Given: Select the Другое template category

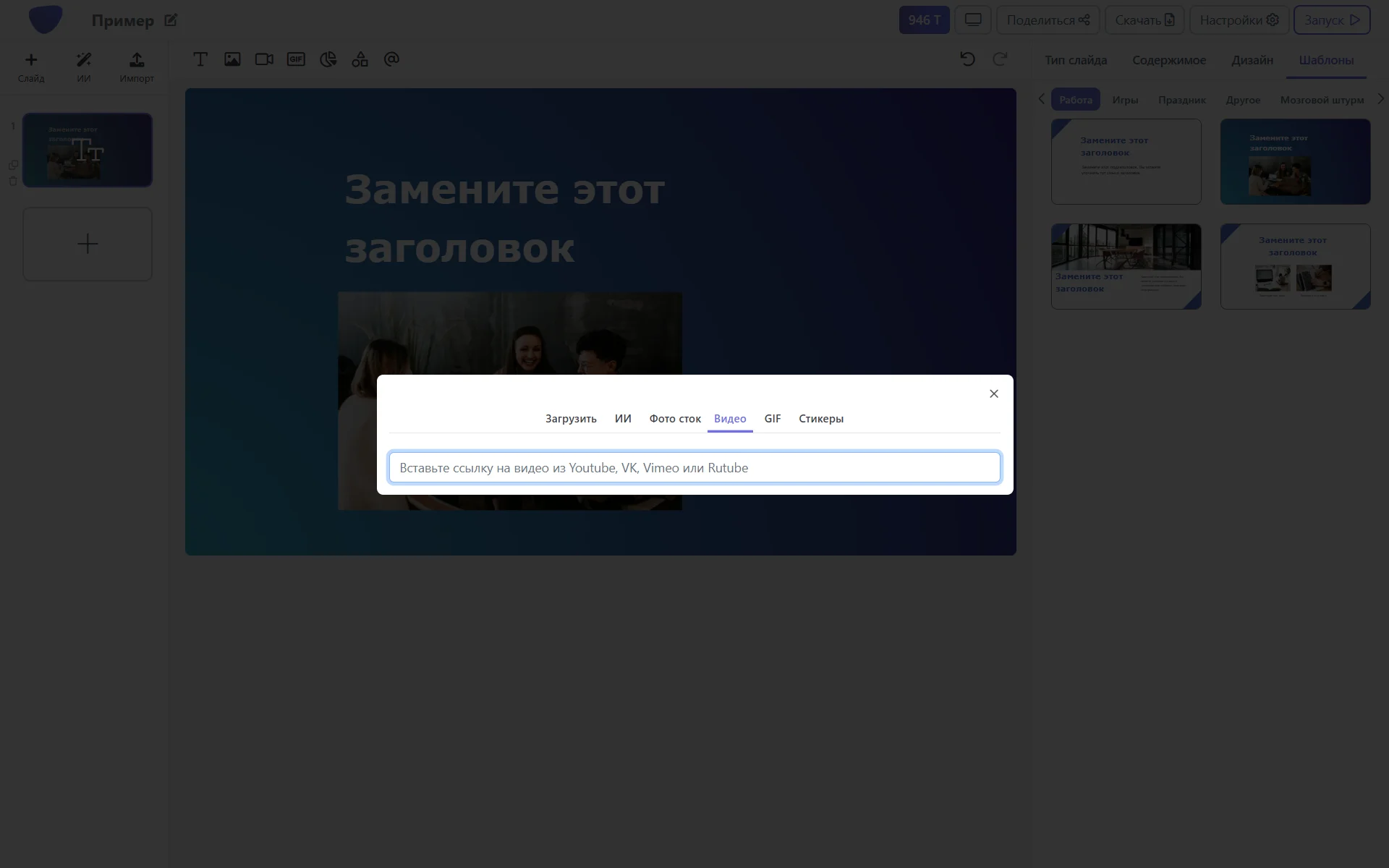Looking at the screenshot, I should pyautogui.click(x=1243, y=100).
